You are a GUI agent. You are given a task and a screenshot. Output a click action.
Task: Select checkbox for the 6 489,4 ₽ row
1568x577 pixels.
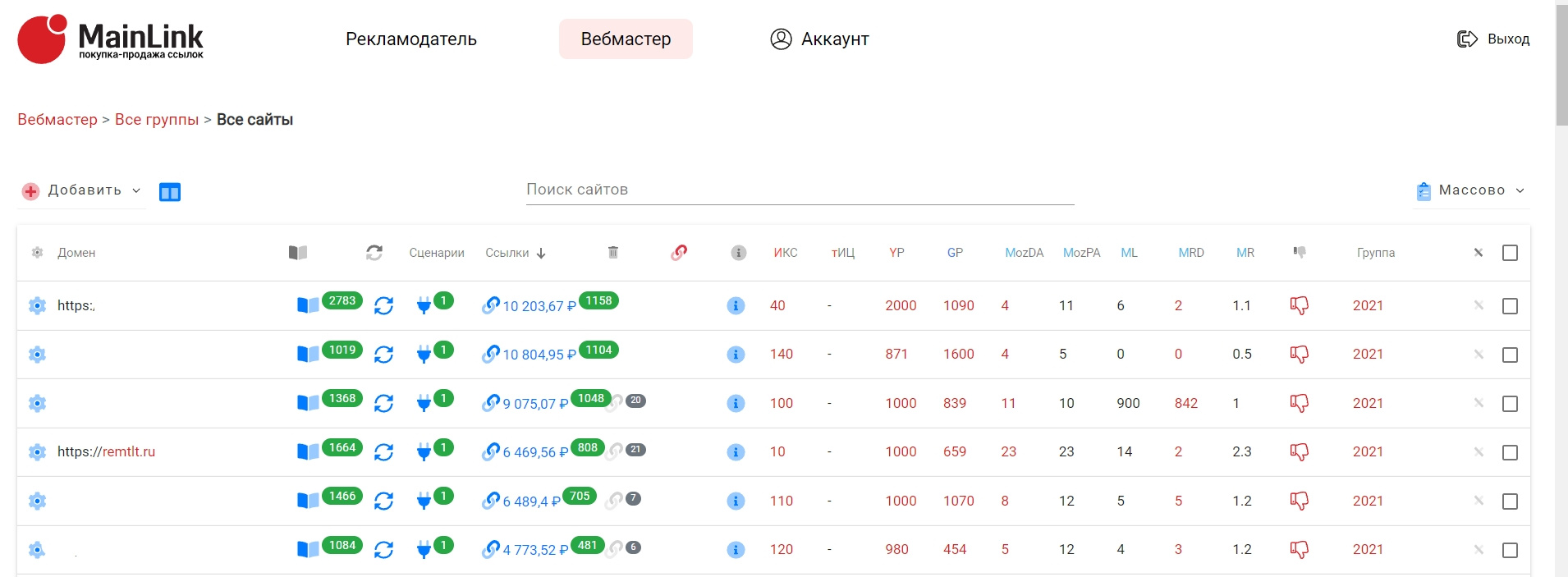(1510, 501)
